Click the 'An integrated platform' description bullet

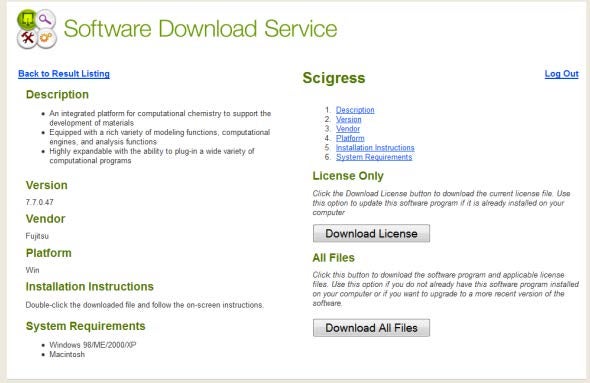click(160, 118)
